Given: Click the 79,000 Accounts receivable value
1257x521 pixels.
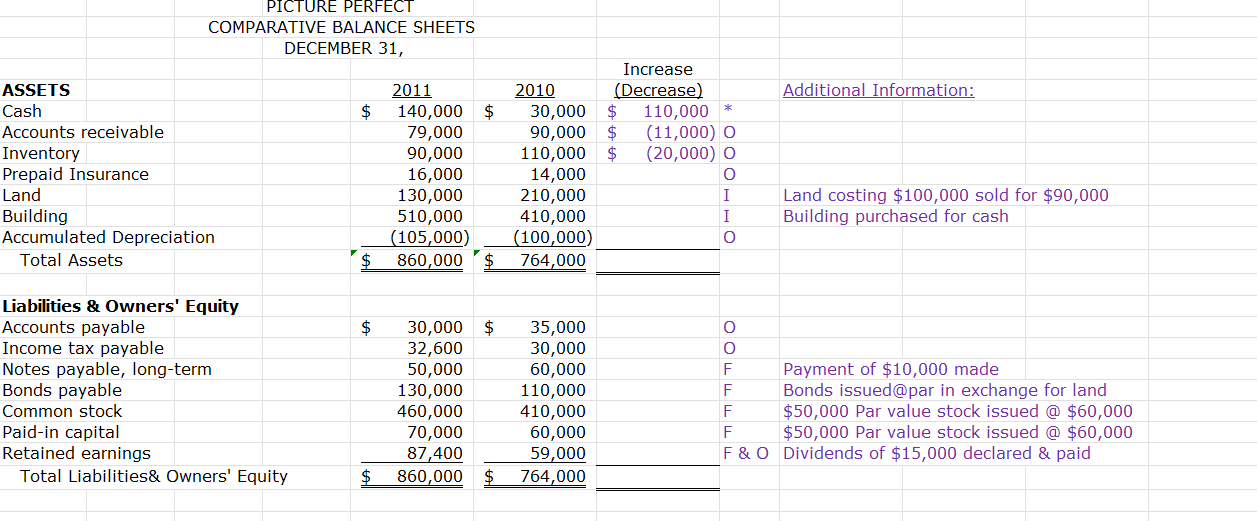Looking at the screenshot, I should 435,132.
